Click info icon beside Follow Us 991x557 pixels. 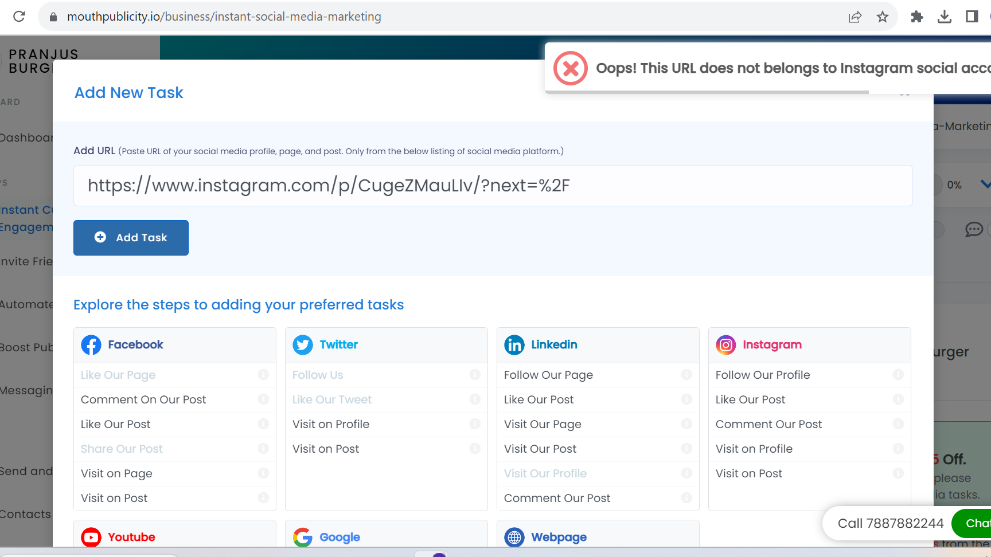pos(475,375)
